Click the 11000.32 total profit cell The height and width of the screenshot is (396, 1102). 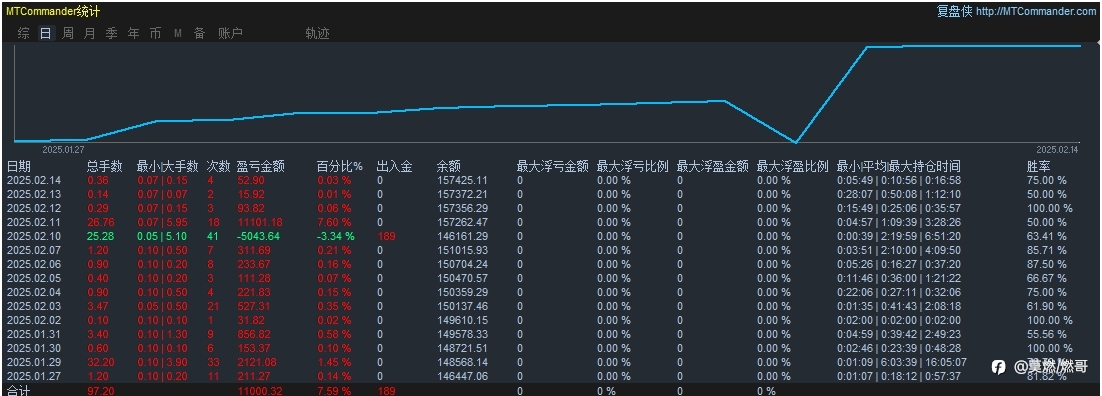[261, 391]
